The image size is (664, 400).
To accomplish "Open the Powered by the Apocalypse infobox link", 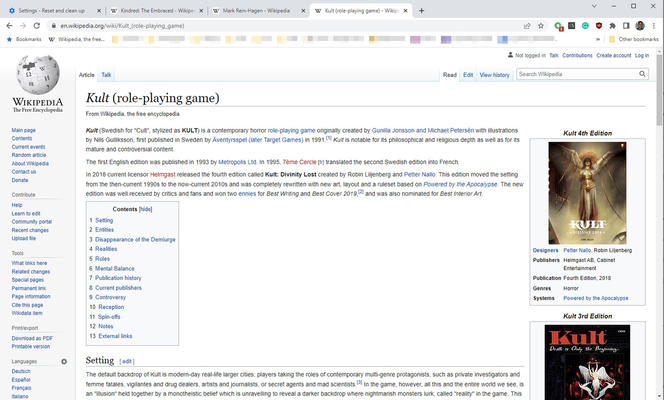I will [x=595, y=298].
